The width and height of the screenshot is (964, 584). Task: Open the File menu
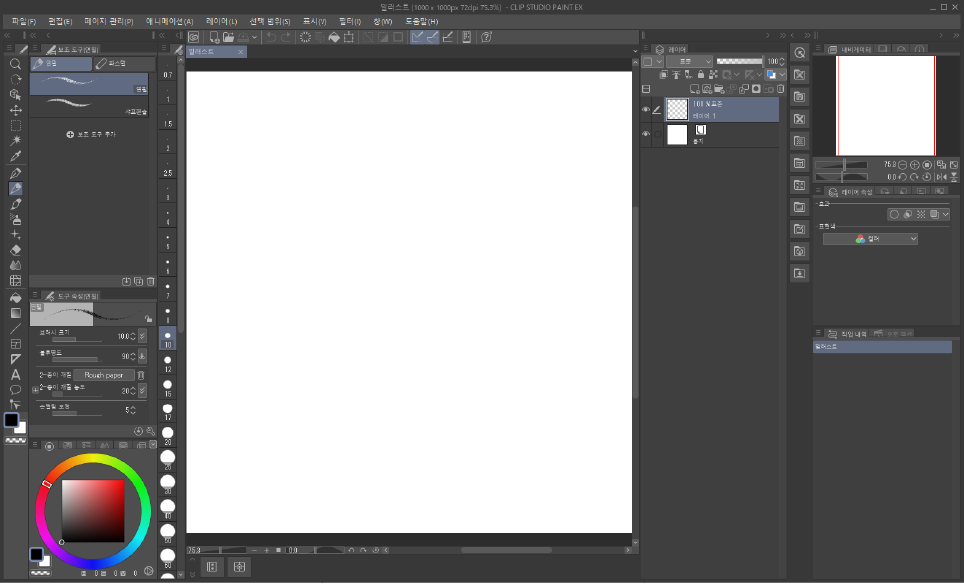click(24, 22)
